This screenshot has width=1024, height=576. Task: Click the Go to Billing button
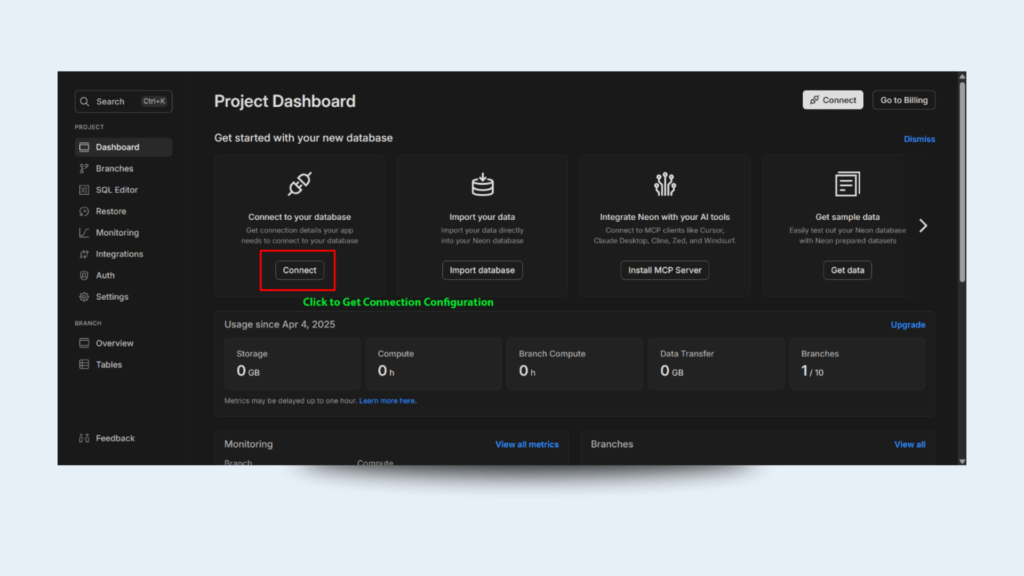(x=903, y=100)
